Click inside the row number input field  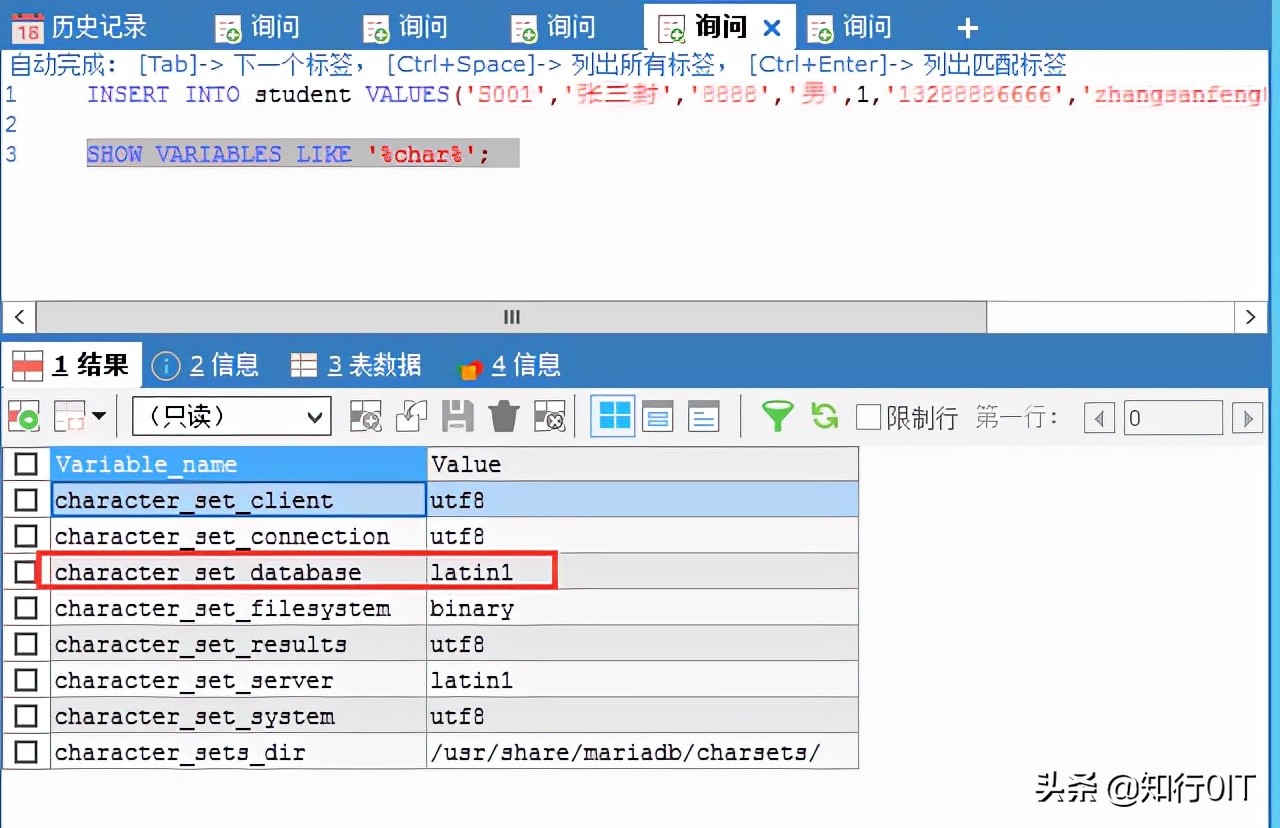[1173, 417]
